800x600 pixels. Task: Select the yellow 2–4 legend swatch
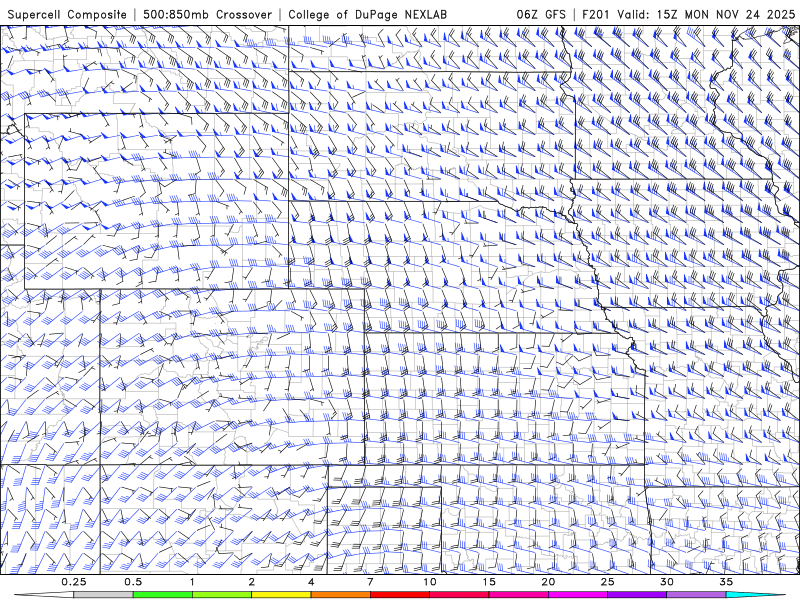pyautogui.click(x=281, y=595)
